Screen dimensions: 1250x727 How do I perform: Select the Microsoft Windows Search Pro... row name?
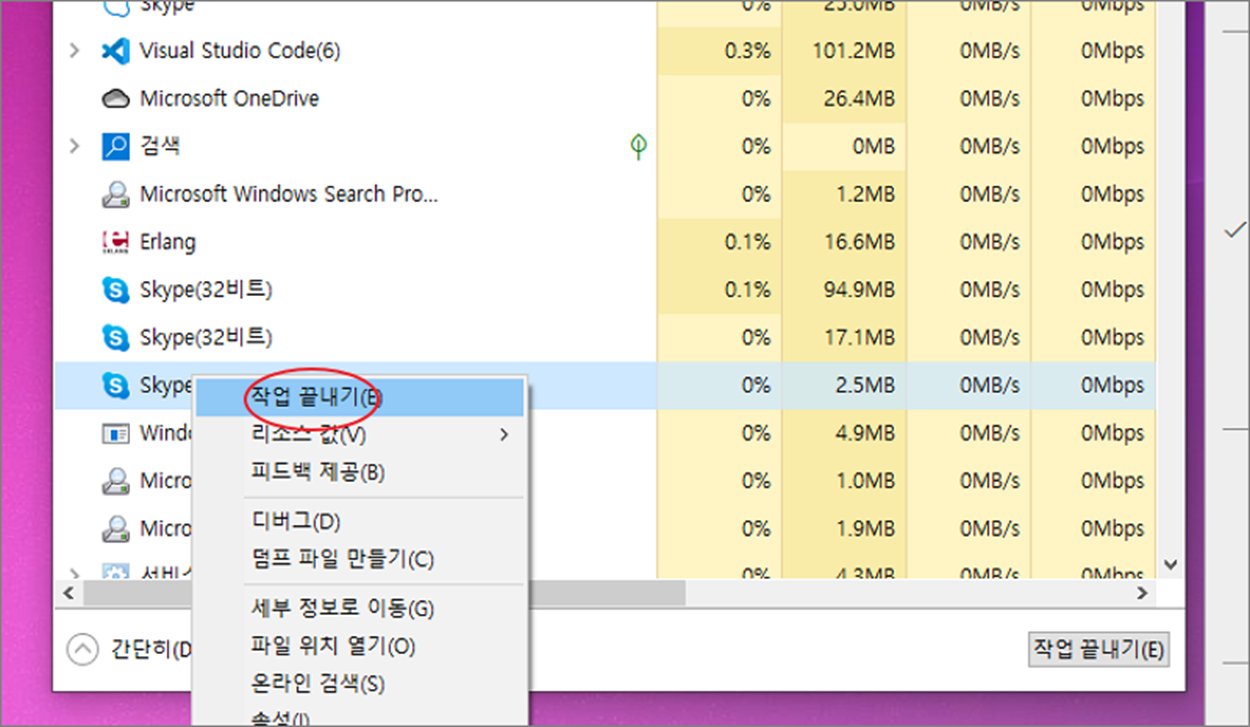tap(289, 194)
